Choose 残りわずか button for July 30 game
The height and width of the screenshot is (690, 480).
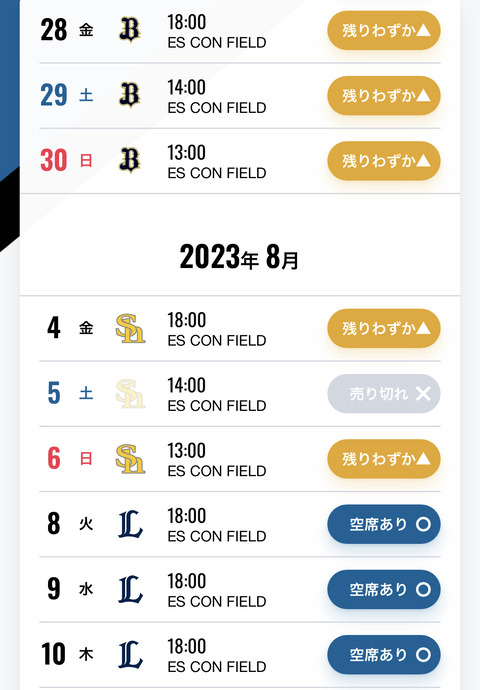[384, 161]
